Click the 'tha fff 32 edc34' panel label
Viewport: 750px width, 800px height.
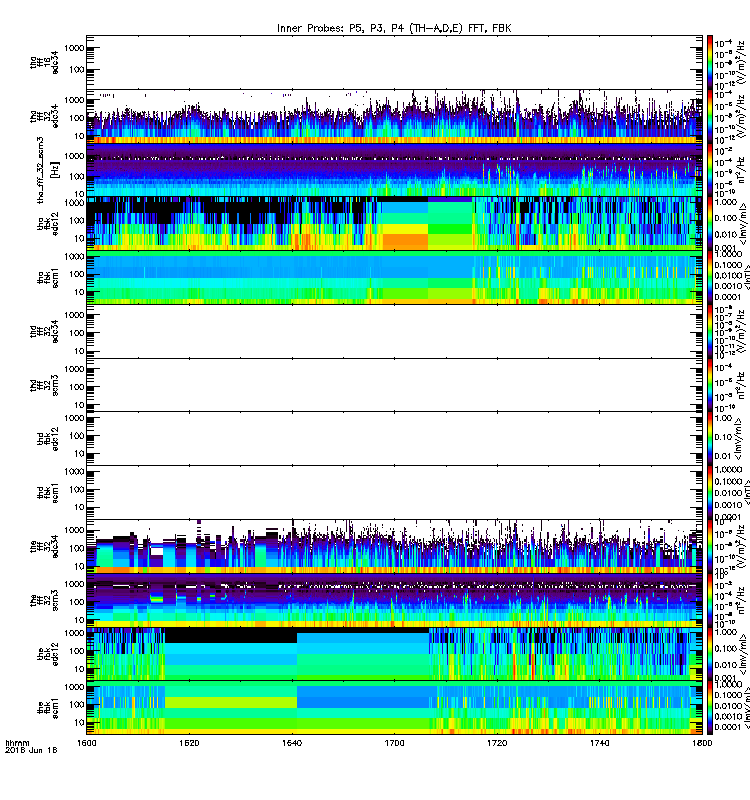(x=45, y=116)
